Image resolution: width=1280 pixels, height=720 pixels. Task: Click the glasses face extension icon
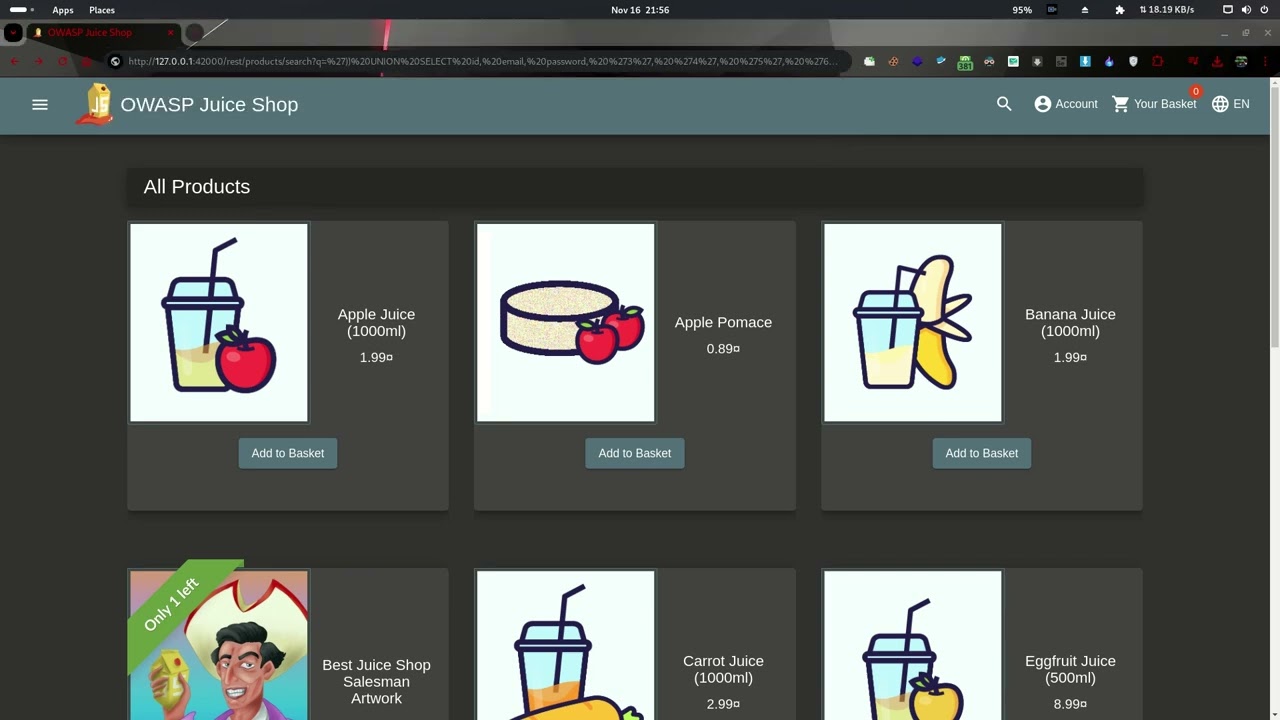989,62
